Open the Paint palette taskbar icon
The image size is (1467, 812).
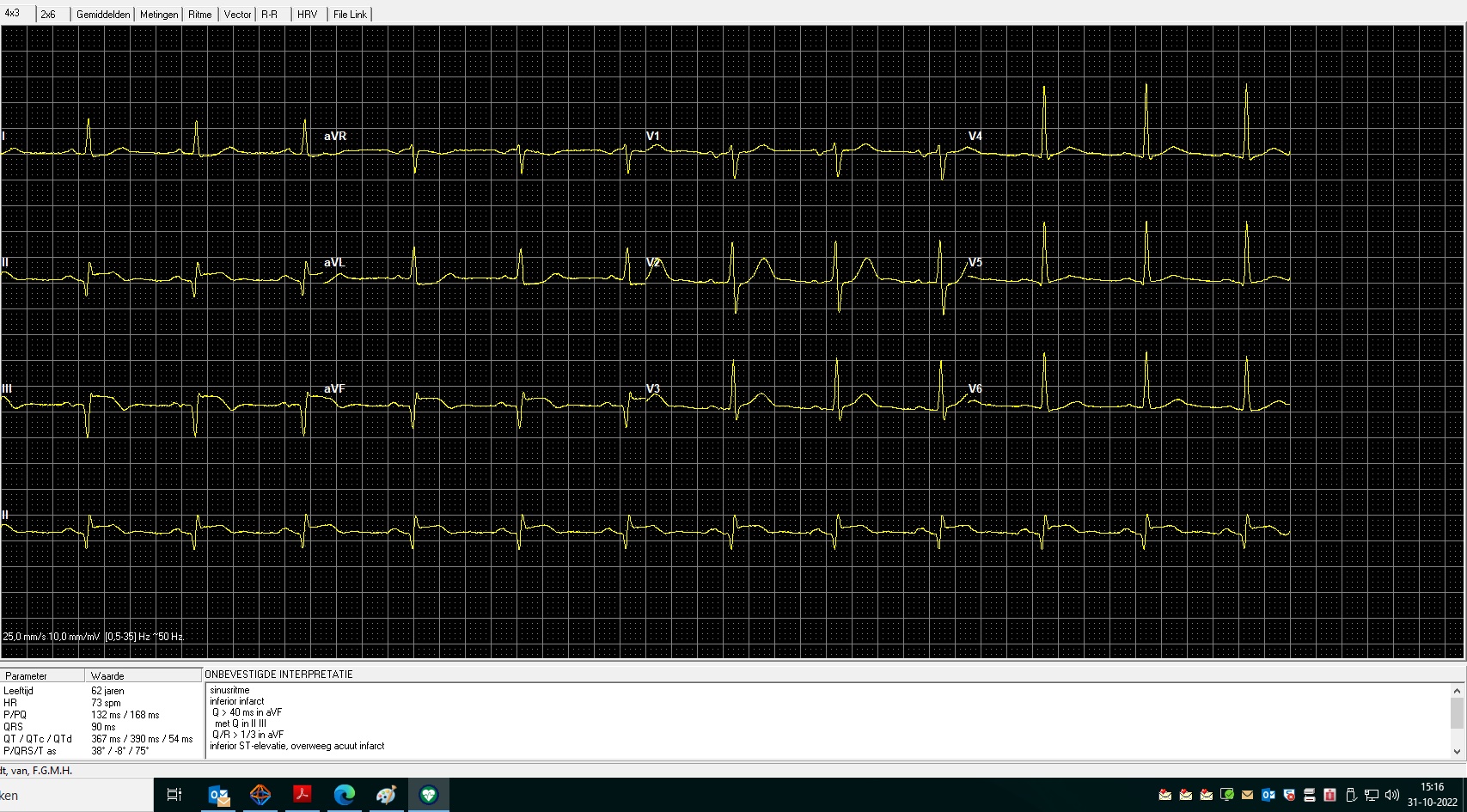(x=386, y=795)
